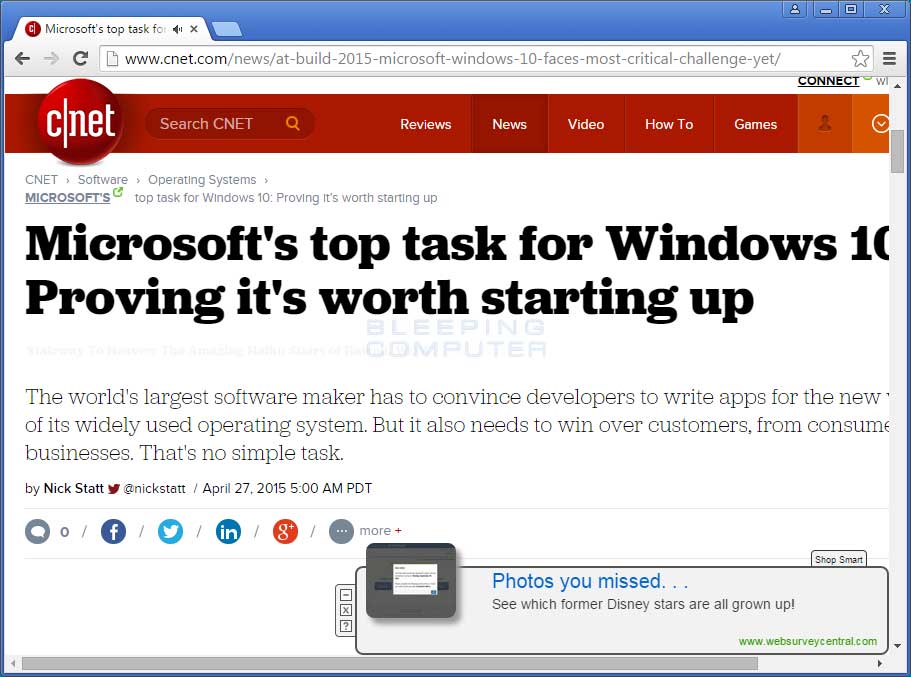Image resolution: width=911 pixels, height=677 pixels.
Task: Click the vertical scrollbar up arrow
Action: 898,85
